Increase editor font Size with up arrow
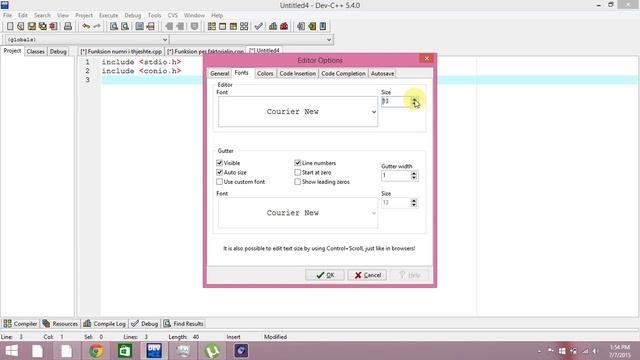The image size is (640, 360). (x=414, y=99)
